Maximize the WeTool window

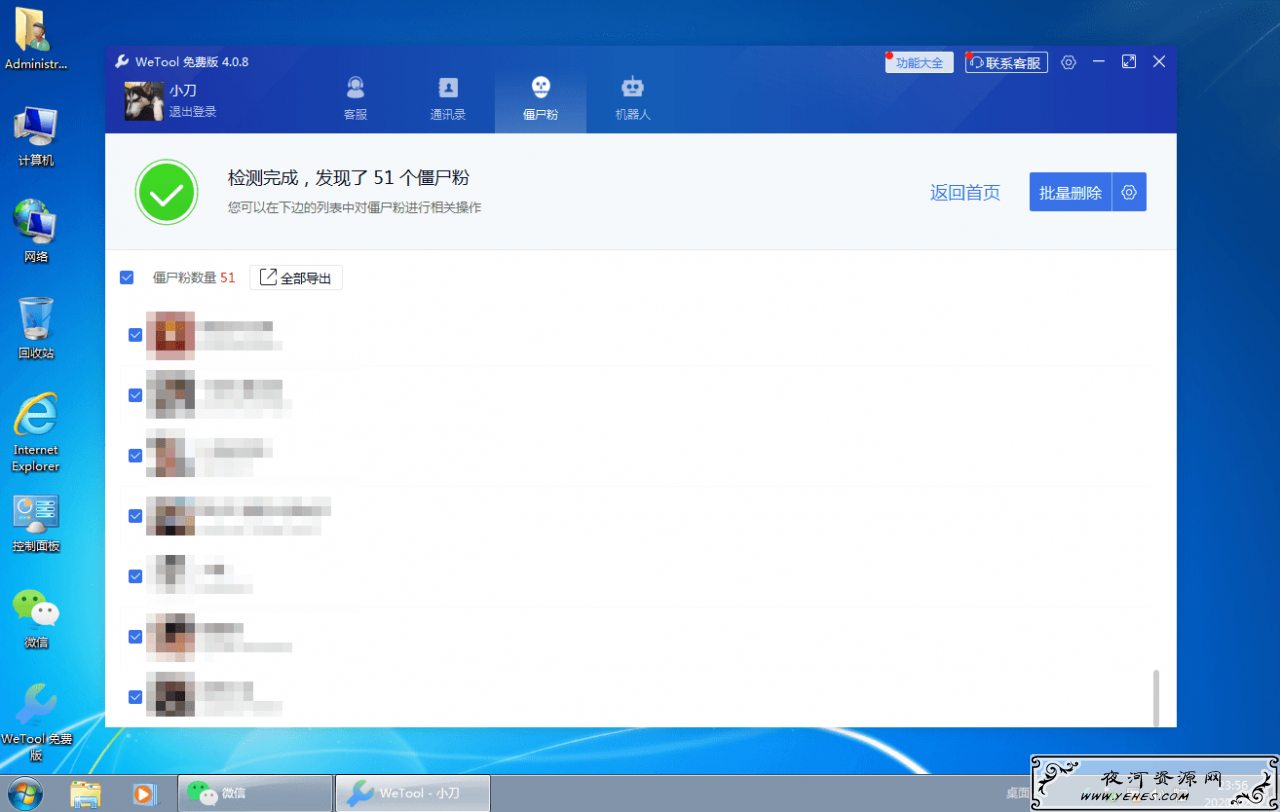pos(1129,62)
